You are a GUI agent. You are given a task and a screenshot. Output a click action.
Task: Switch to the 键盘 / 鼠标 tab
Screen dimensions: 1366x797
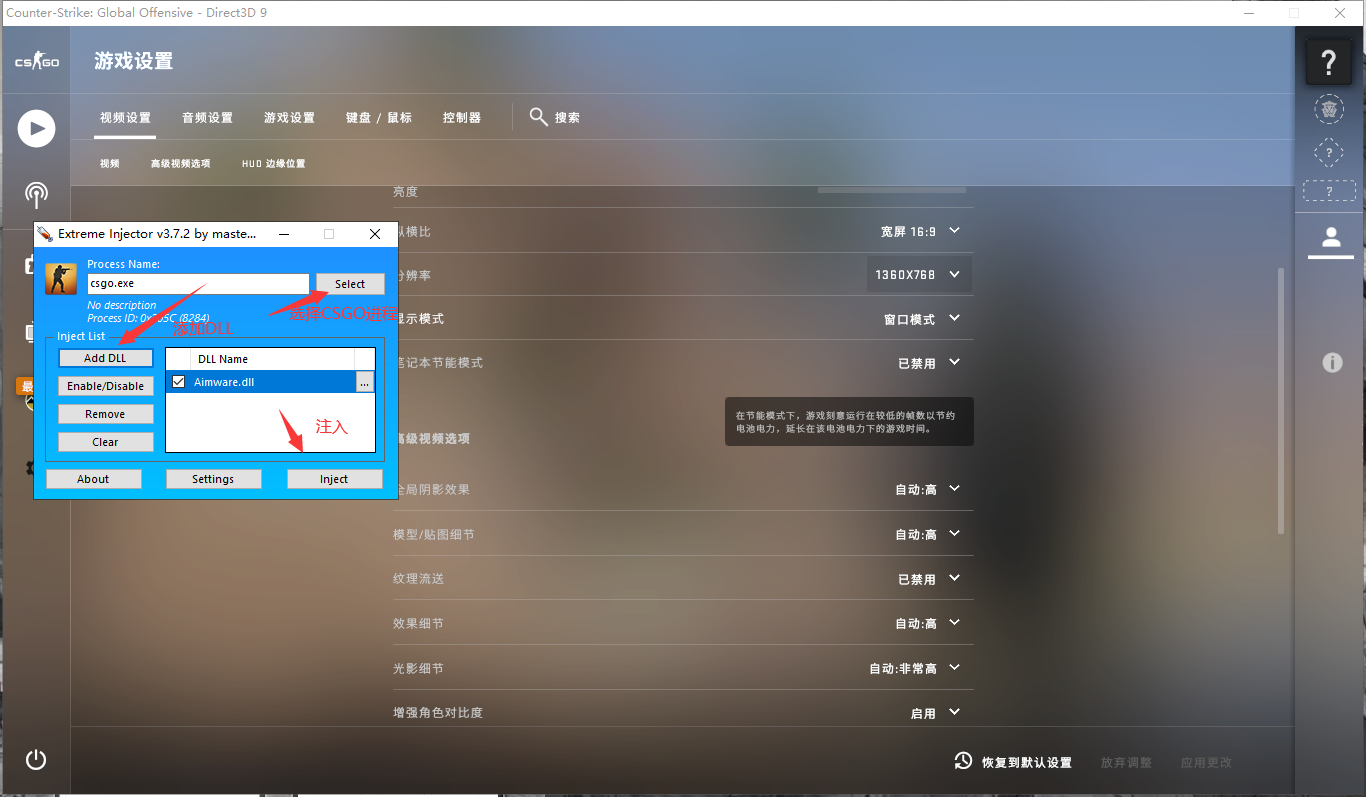click(379, 117)
